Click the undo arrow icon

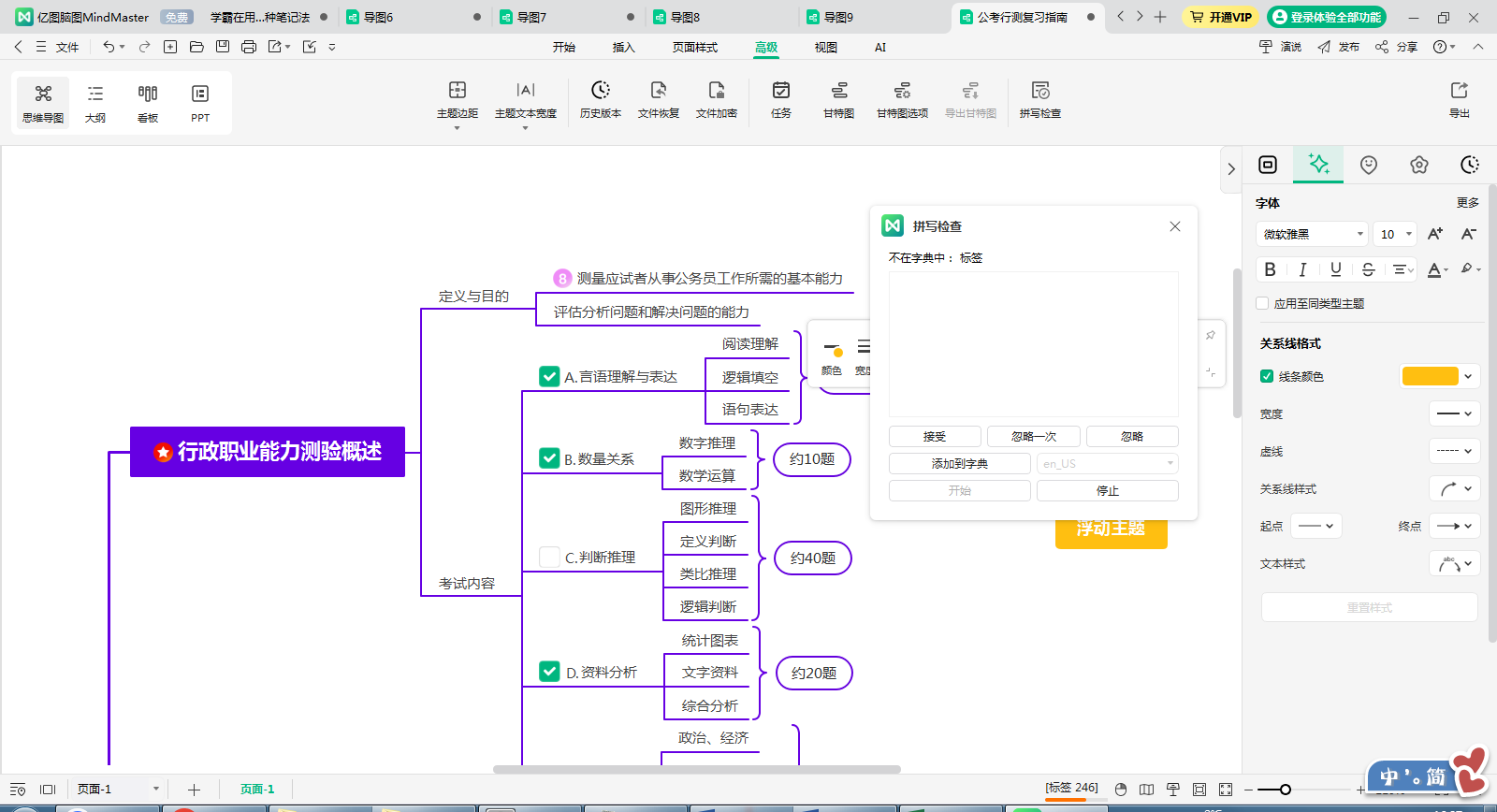tap(109, 47)
